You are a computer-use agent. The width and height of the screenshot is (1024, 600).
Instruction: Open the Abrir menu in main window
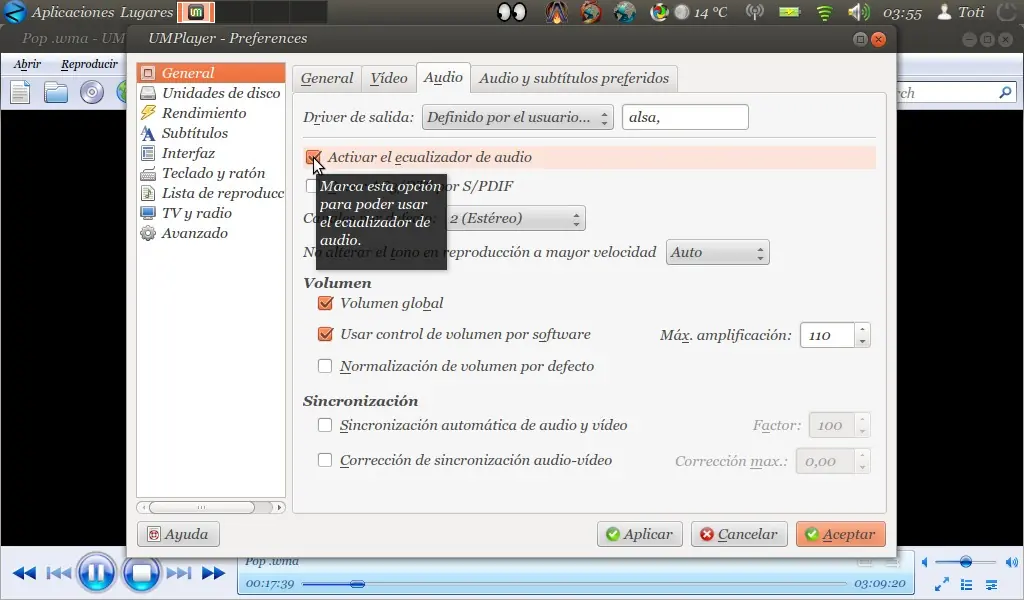click(x=27, y=64)
